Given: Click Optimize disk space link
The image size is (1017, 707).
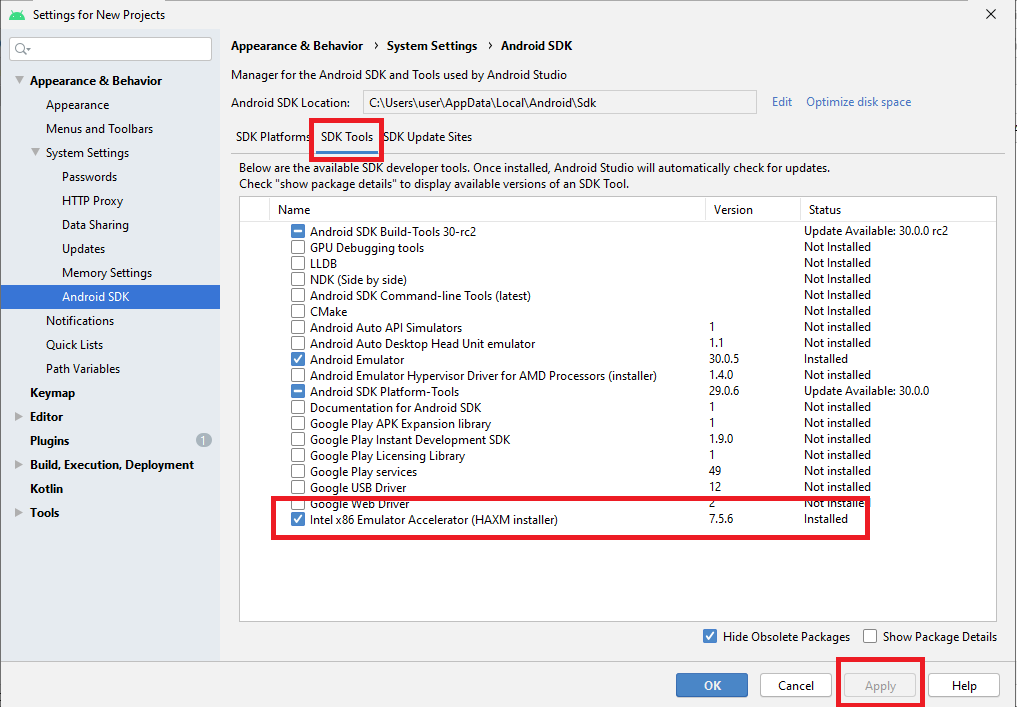Looking at the screenshot, I should pos(858,102).
